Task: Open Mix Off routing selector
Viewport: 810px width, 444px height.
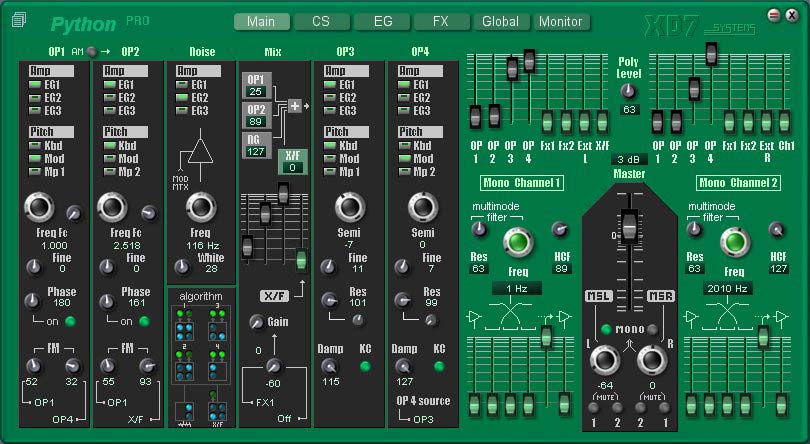Action: tap(284, 419)
